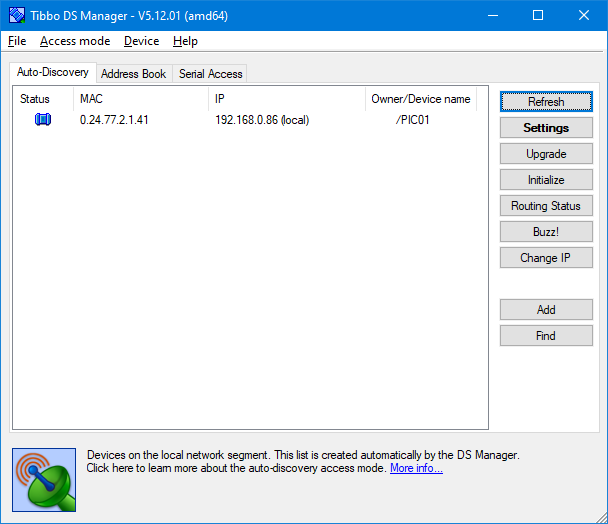
Task: Minimize the DS Manager window
Action: (x=493, y=16)
